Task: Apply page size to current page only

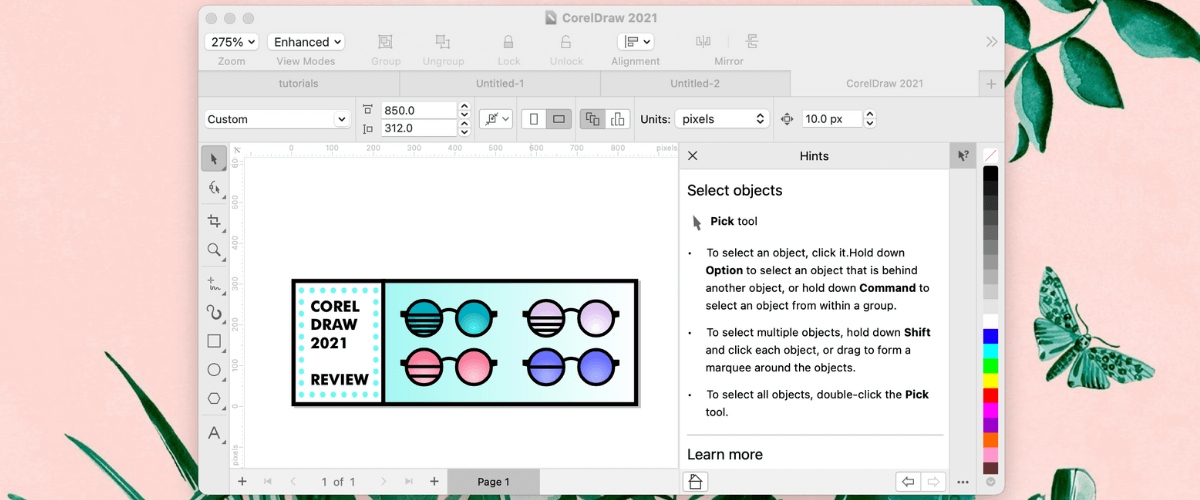Action: [618, 119]
